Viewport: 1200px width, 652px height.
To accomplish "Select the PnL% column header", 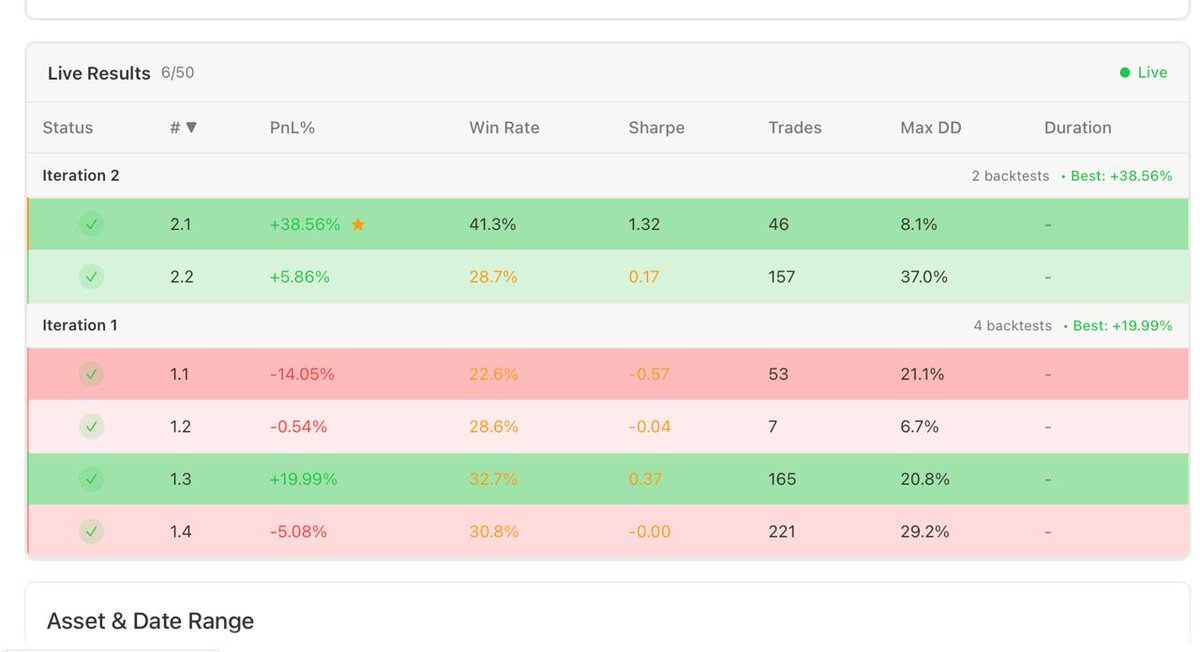I will coord(292,127).
